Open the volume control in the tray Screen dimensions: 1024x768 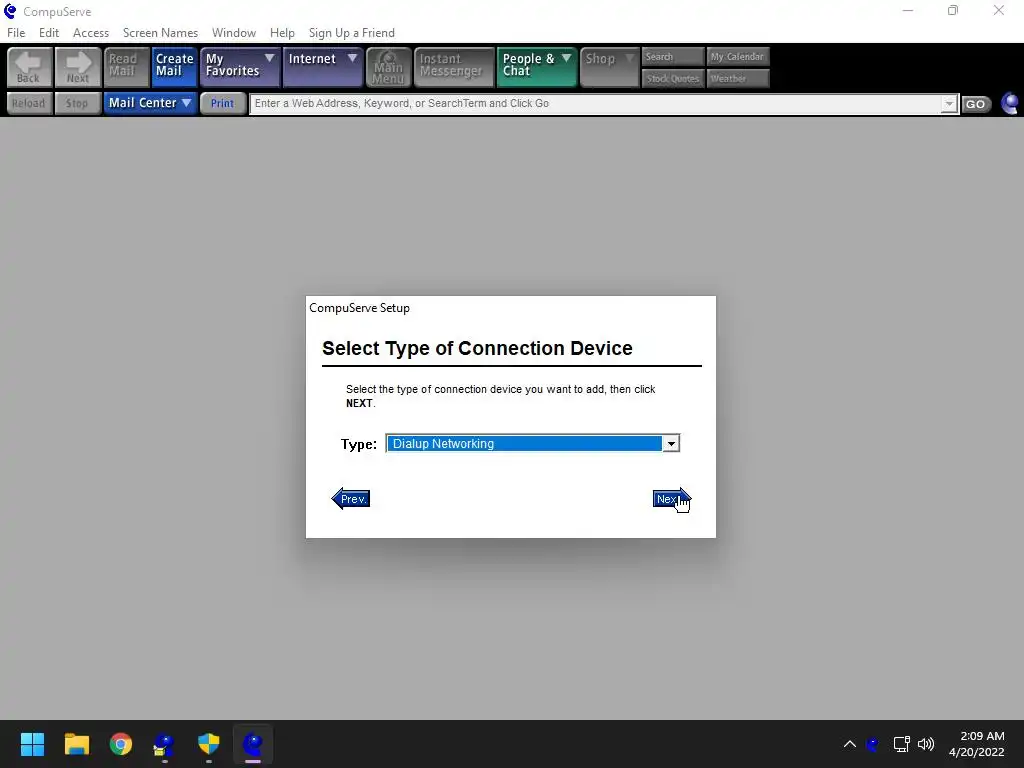(926, 744)
